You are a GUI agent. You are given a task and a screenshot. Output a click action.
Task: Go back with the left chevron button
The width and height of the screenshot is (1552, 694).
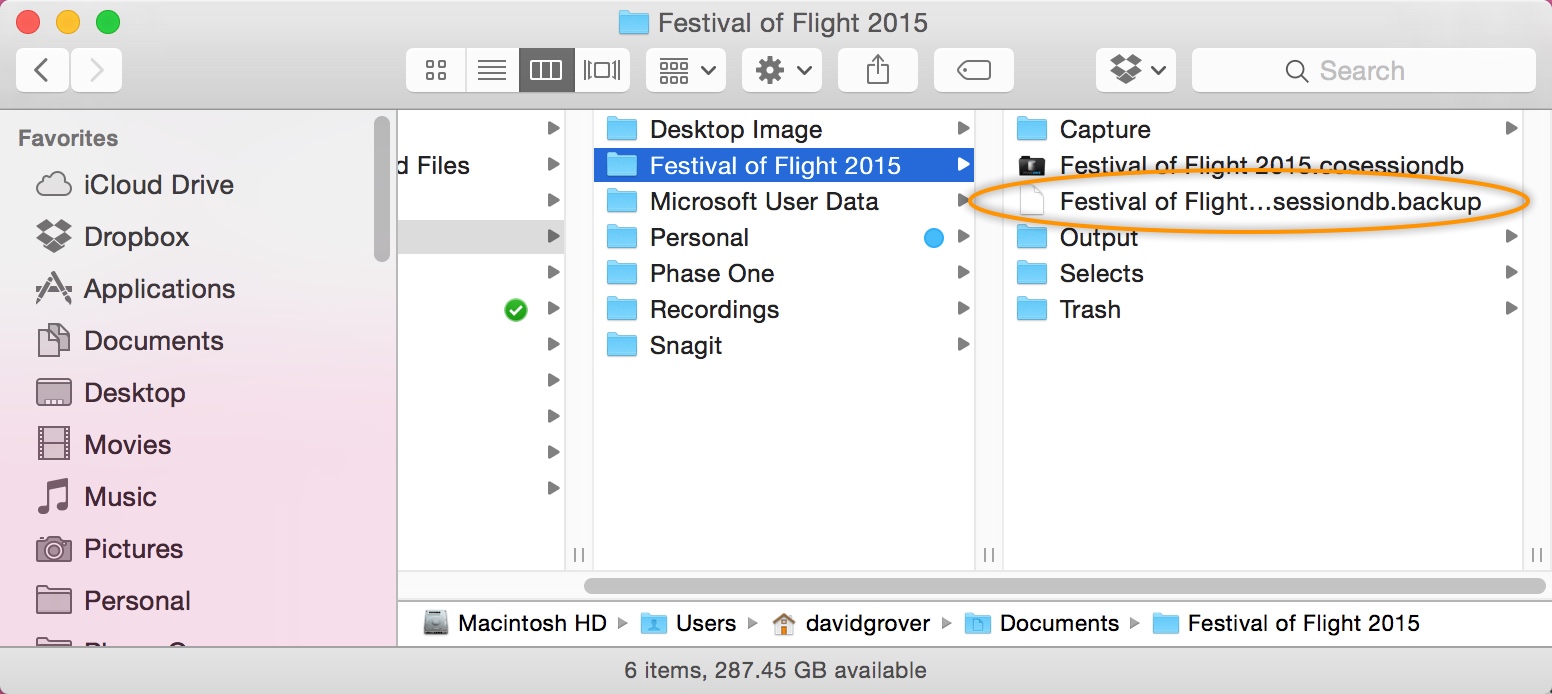(42, 70)
